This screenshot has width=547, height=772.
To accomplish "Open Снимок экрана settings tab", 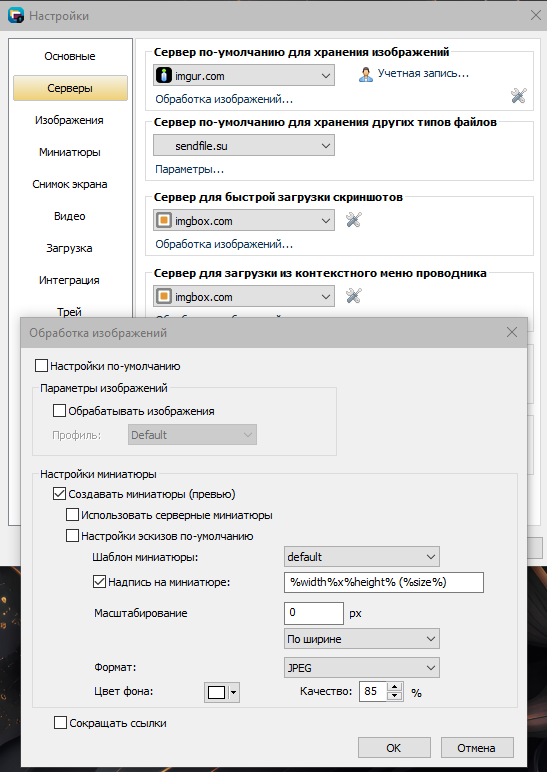I will [70, 184].
